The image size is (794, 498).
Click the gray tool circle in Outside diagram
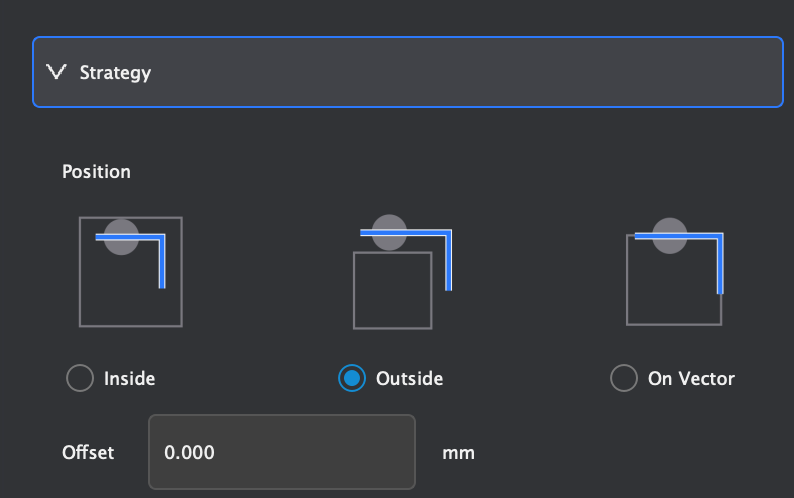[389, 232]
